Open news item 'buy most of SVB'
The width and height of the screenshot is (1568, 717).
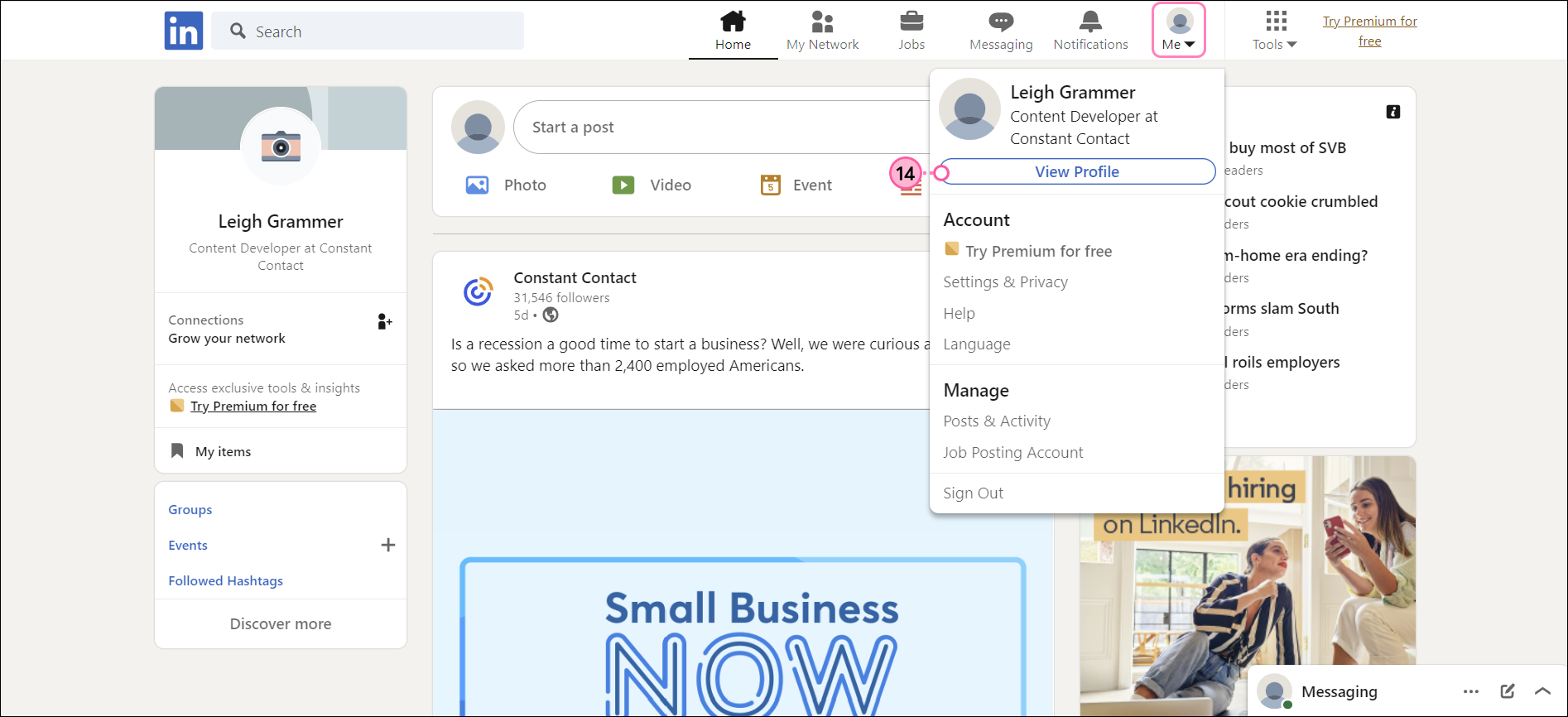pos(1287,148)
